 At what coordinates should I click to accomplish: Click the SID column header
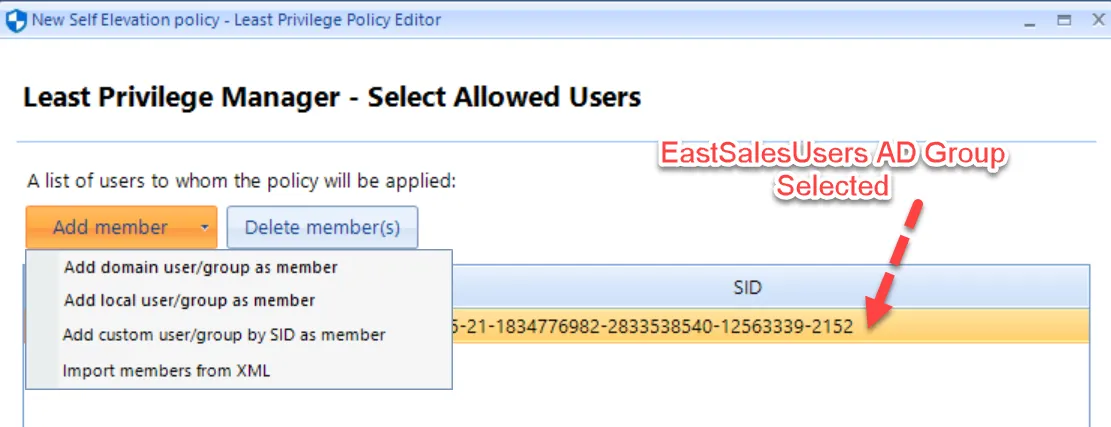pyautogui.click(x=747, y=288)
